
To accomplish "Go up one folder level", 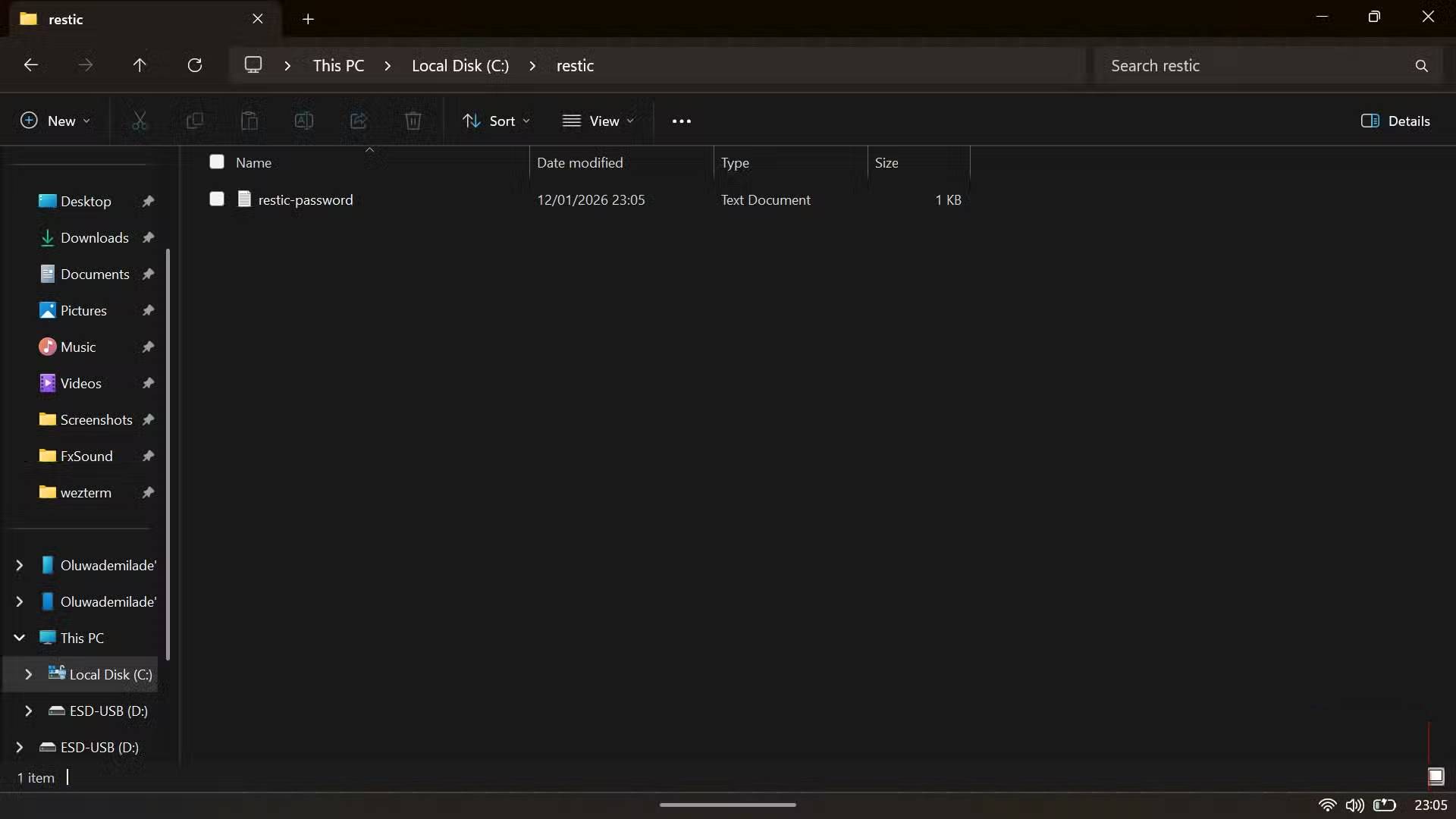I will tap(140, 65).
